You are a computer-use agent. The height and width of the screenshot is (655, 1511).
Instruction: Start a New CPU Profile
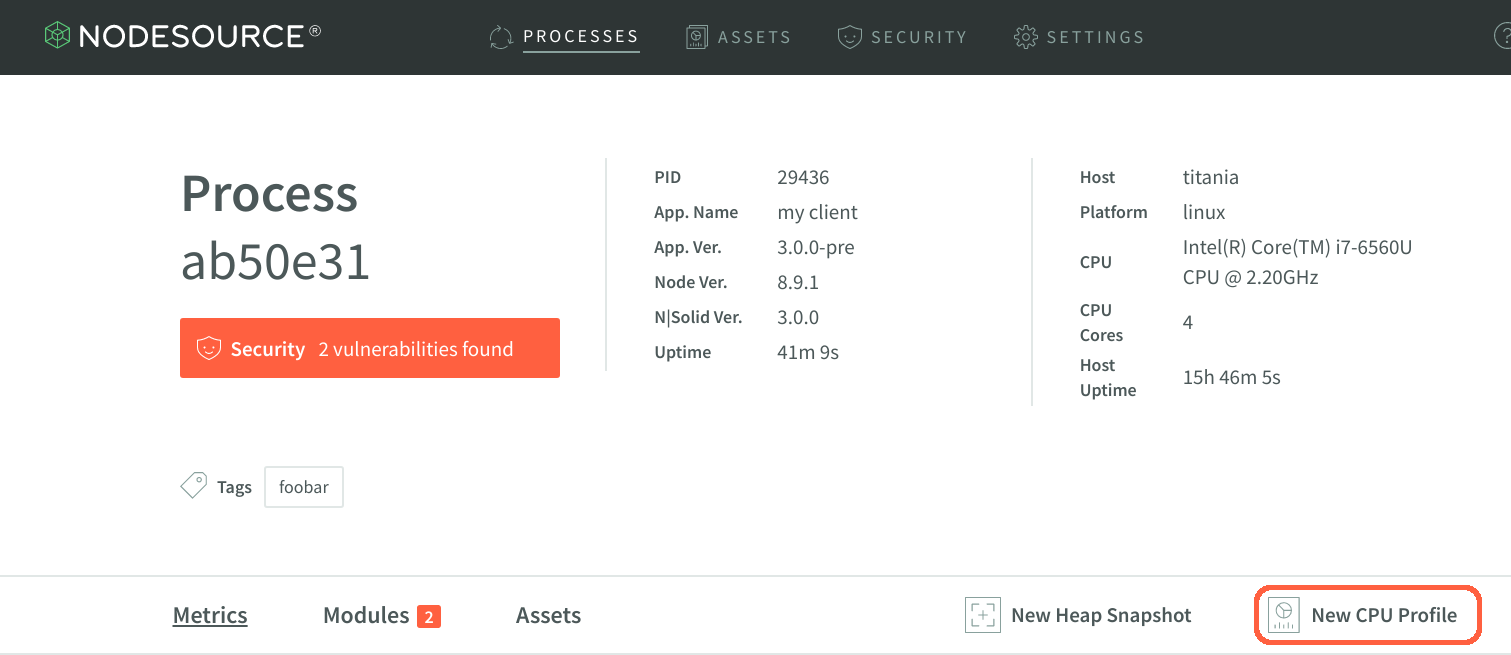[x=1383, y=615]
